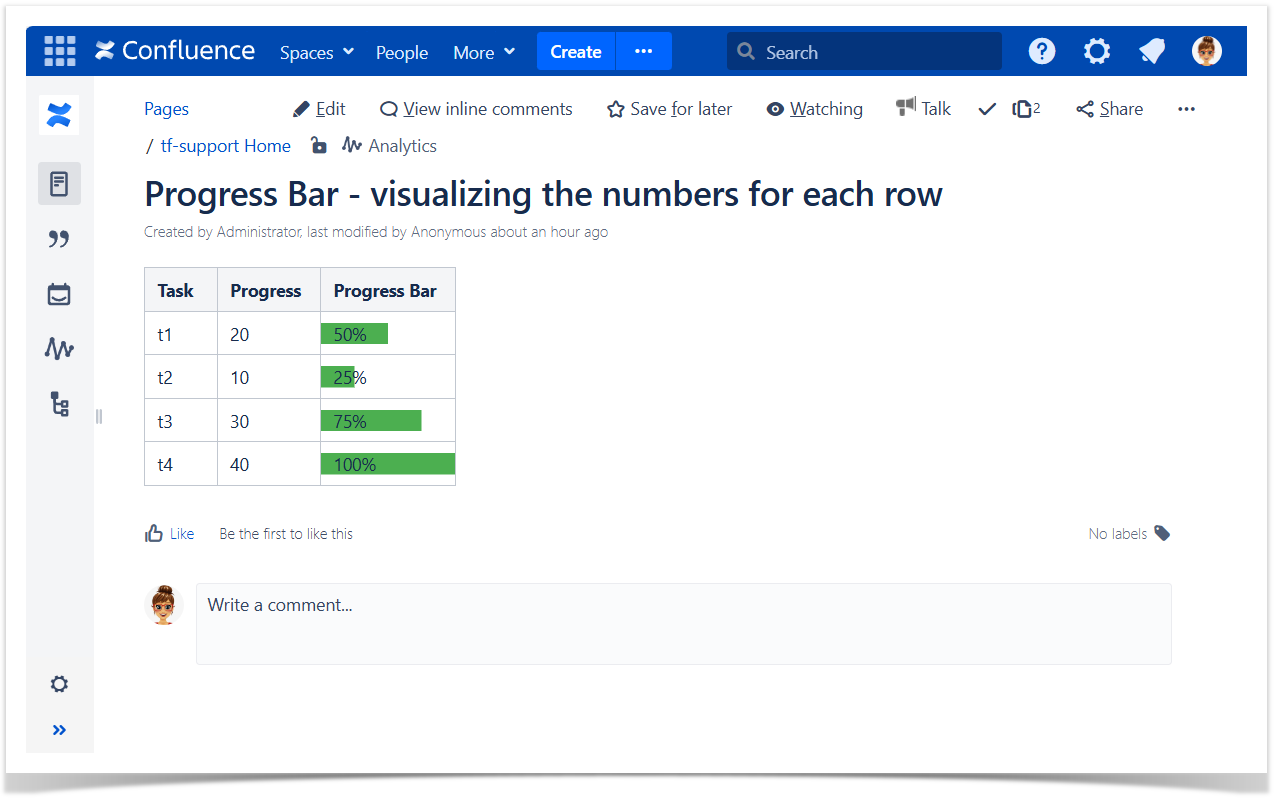1281x802 pixels.
Task: Expand the More dropdown in the header
Action: point(484,52)
